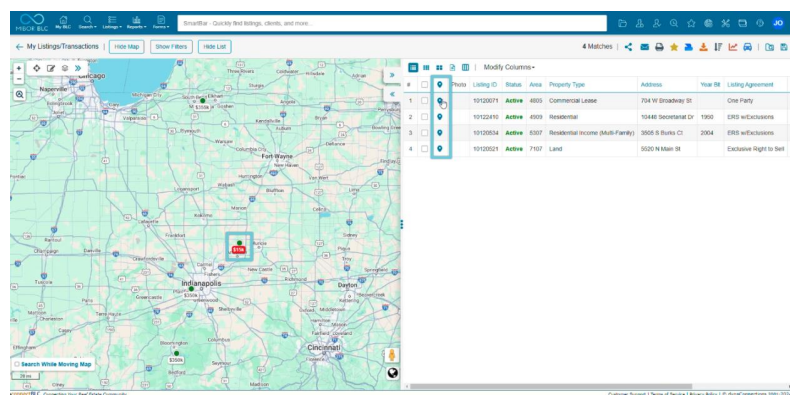
Task: Open the sort order icon
Action: tap(718, 47)
